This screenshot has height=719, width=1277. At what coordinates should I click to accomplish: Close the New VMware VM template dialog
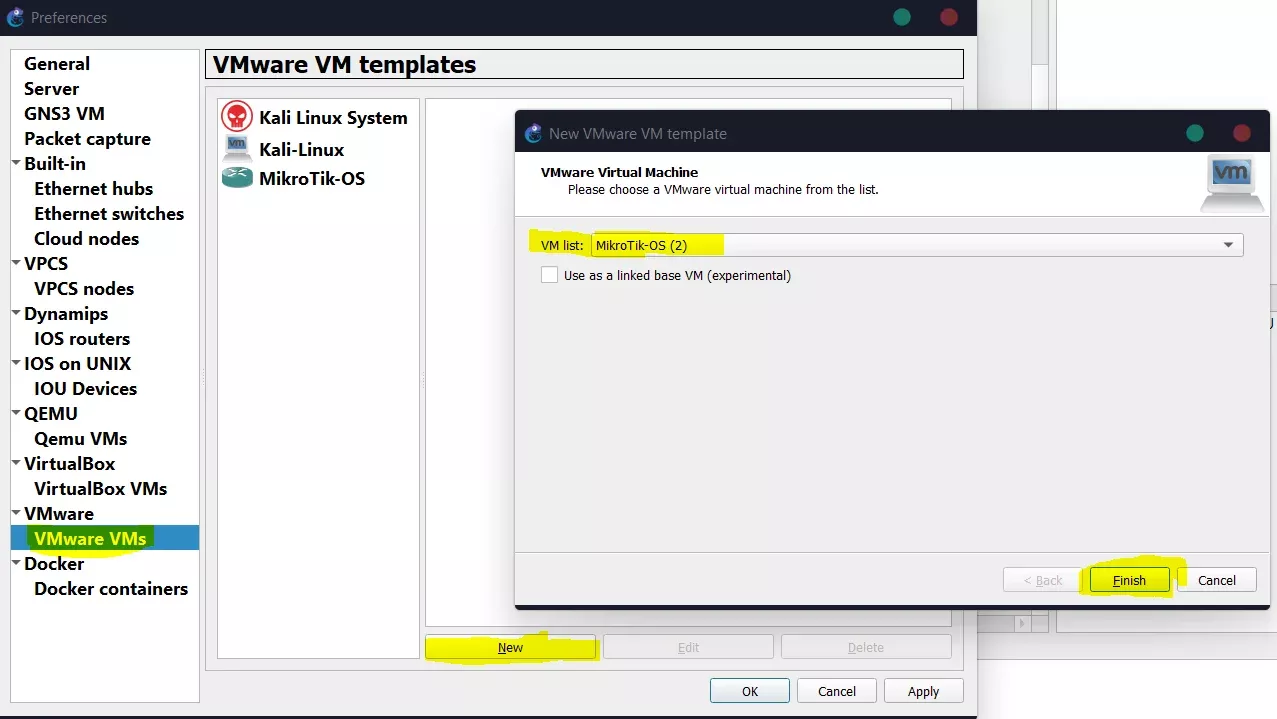pyautogui.click(x=1242, y=133)
